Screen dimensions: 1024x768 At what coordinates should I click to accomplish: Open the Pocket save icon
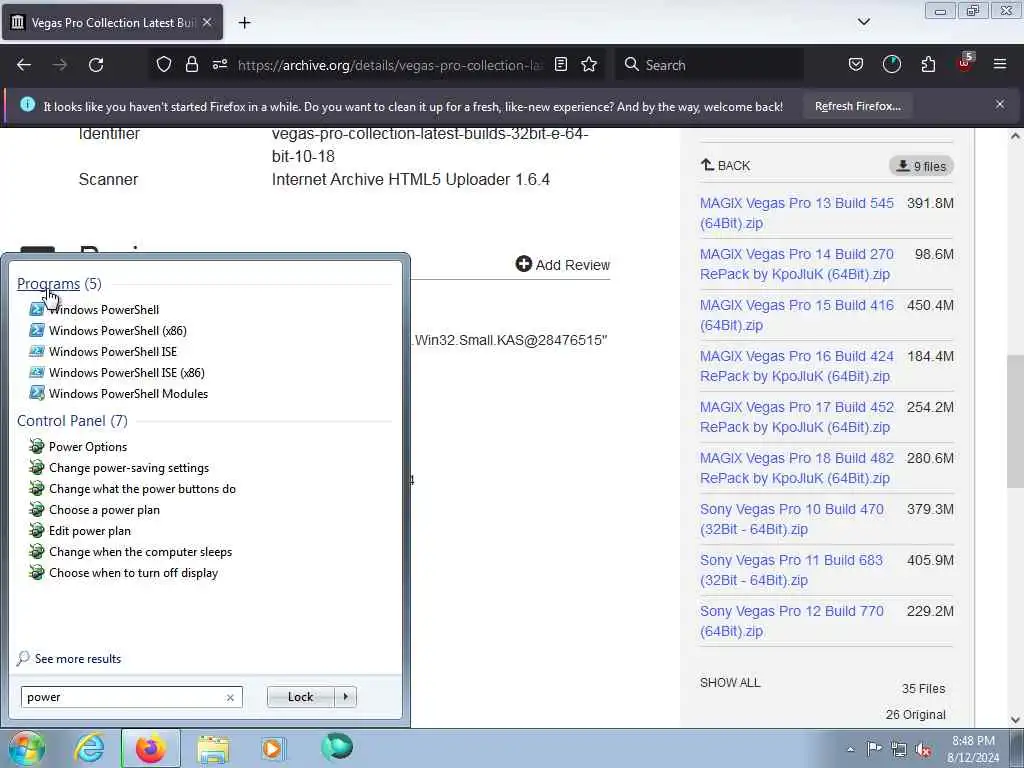pyautogui.click(x=856, y=65)
